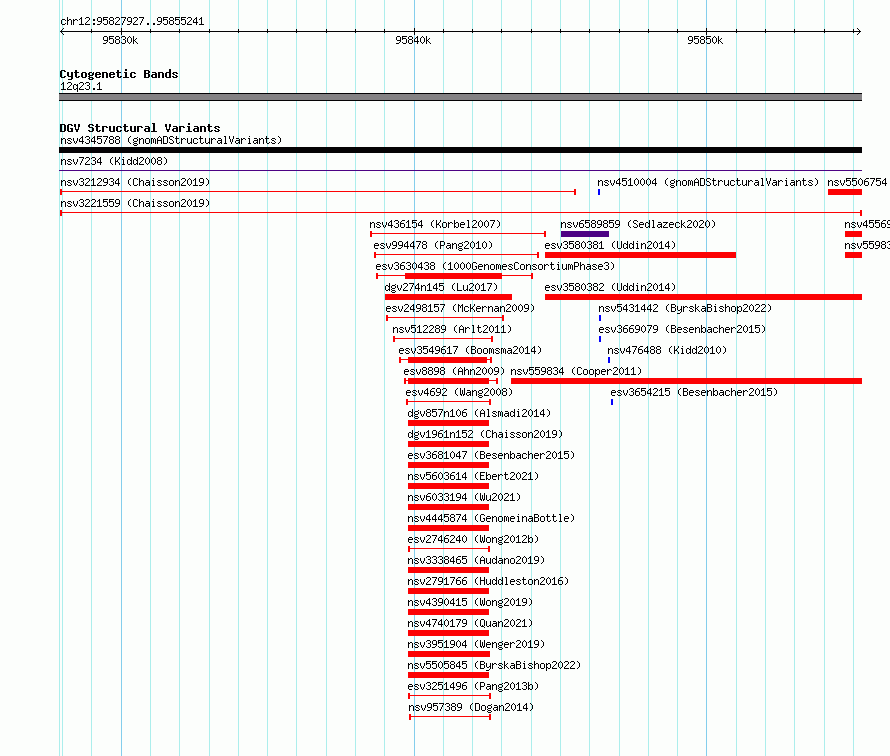This screenshot has height=756, width=890.
Task: Click the nsv476488 (Kidd2010) label
Action: pyautogui.click(x=667, y=350)
